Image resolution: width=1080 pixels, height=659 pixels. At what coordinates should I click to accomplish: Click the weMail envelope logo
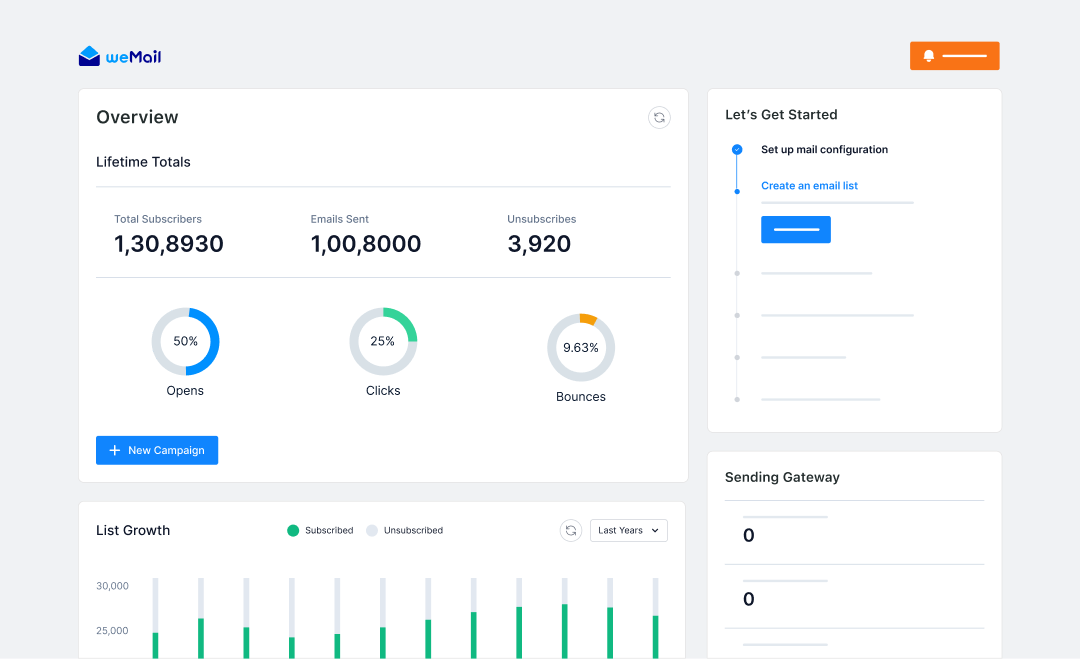(90, 57)
